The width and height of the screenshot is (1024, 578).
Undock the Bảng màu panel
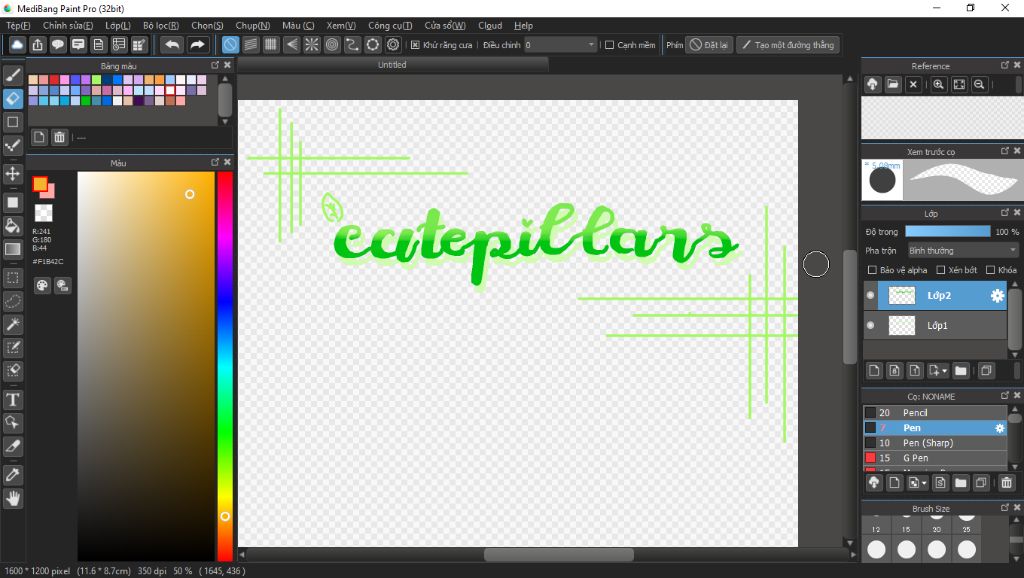[x=215, y=65]
